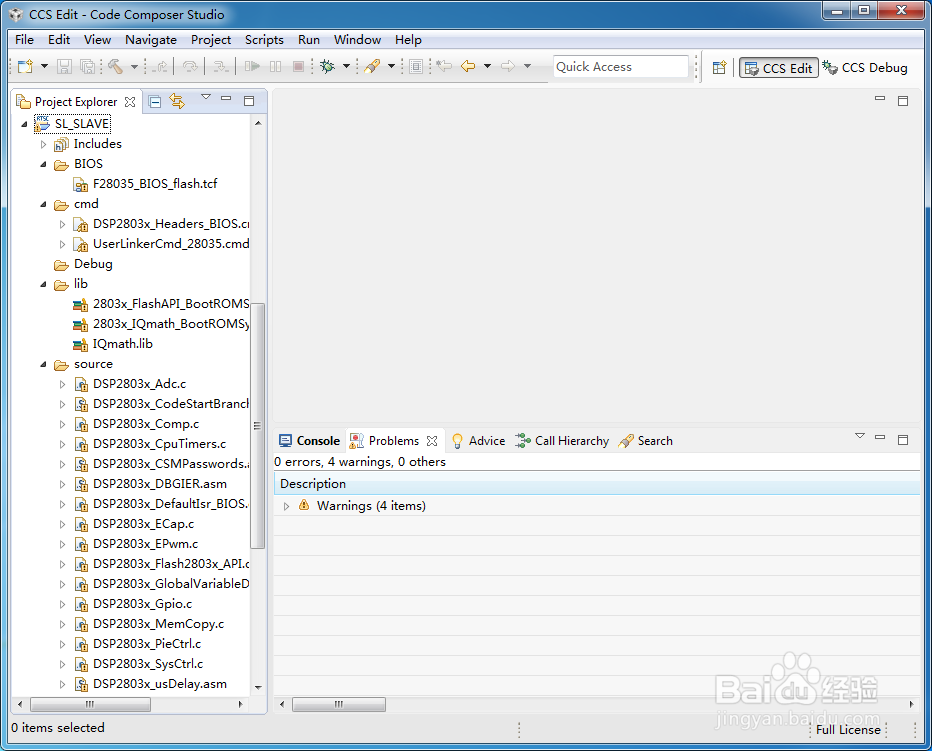Image resolution: width=932 pixels, height=751 pixels.
Task: Open the Back navigation history dropdown
Action: coord(487,66)
